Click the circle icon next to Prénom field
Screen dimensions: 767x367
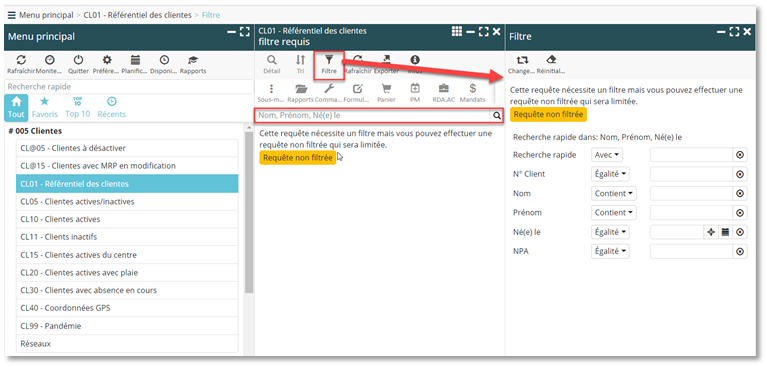[x=740, y=213]
